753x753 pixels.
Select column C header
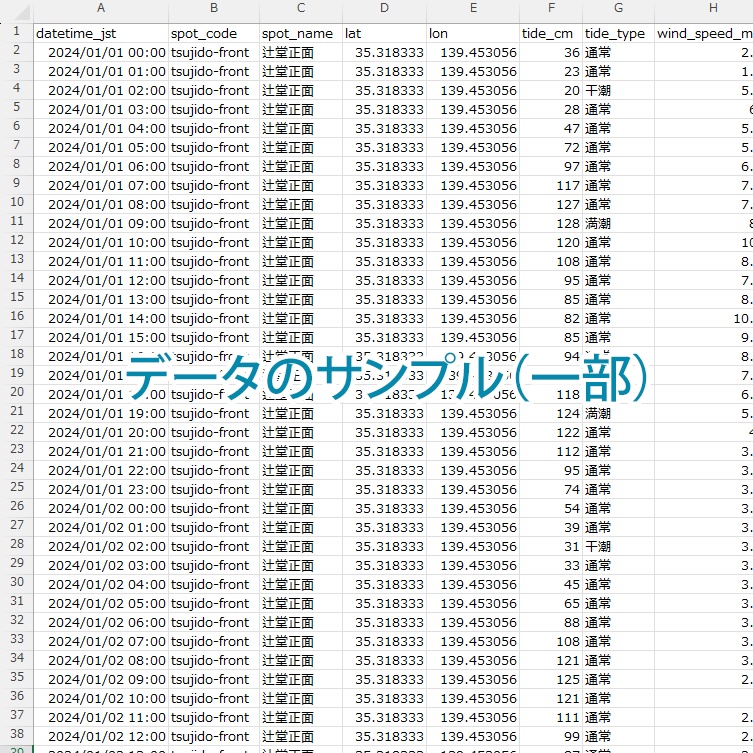pyautogui.click(x=301, y=8)
